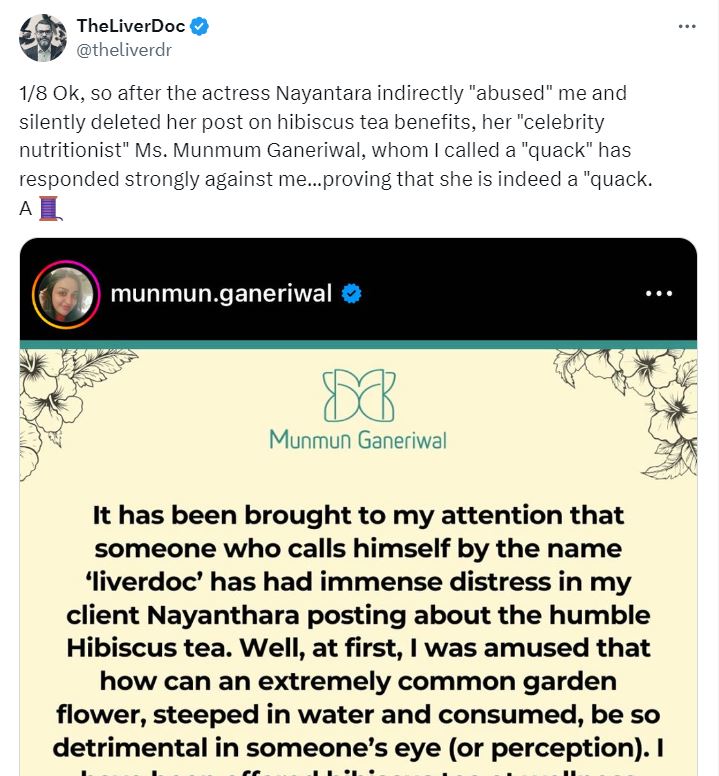Image resolution: width=719 pixels, height=776 pixels.
Task: Click the TheLiverDoc display name
Action: tap(131, 26)
